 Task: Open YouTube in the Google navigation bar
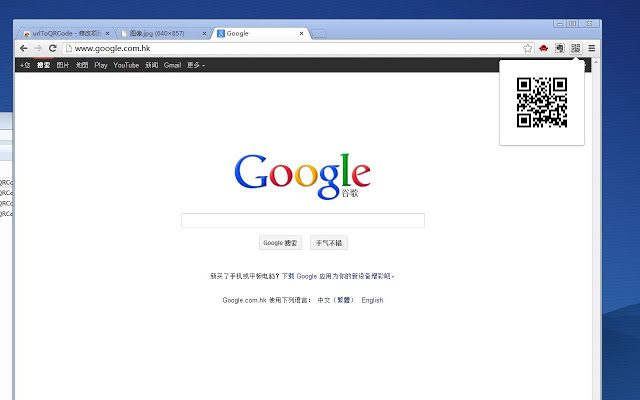(126, 65)
